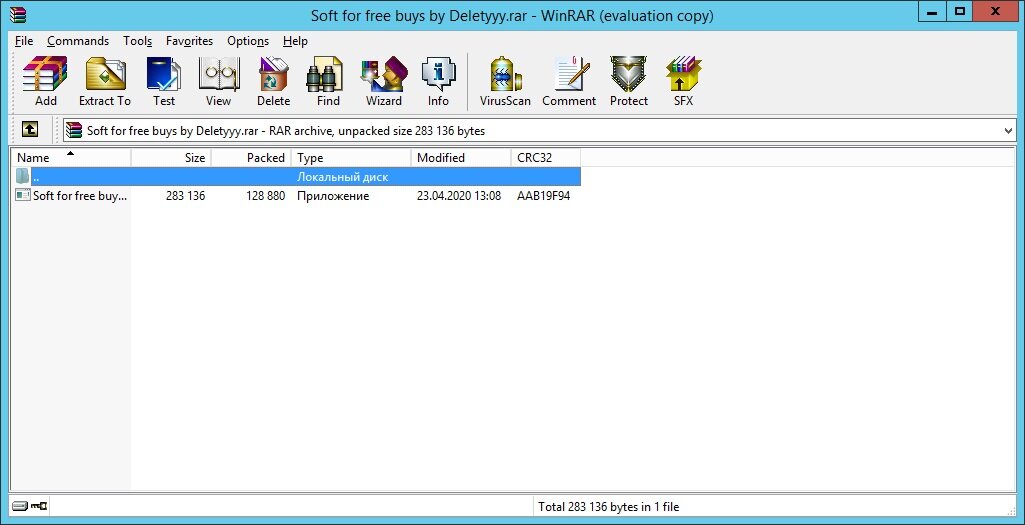This screenshot has height=525, width=1025.
Task: Click the View file icon
Action: (x=218, y=81)
